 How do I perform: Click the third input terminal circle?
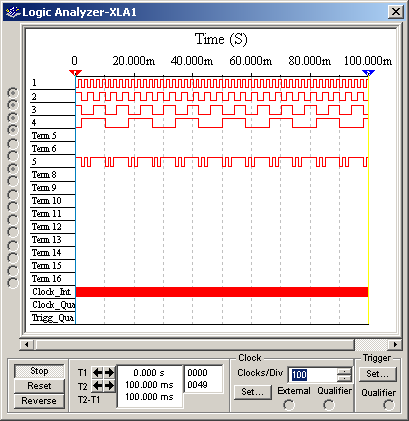pos(13,118)
